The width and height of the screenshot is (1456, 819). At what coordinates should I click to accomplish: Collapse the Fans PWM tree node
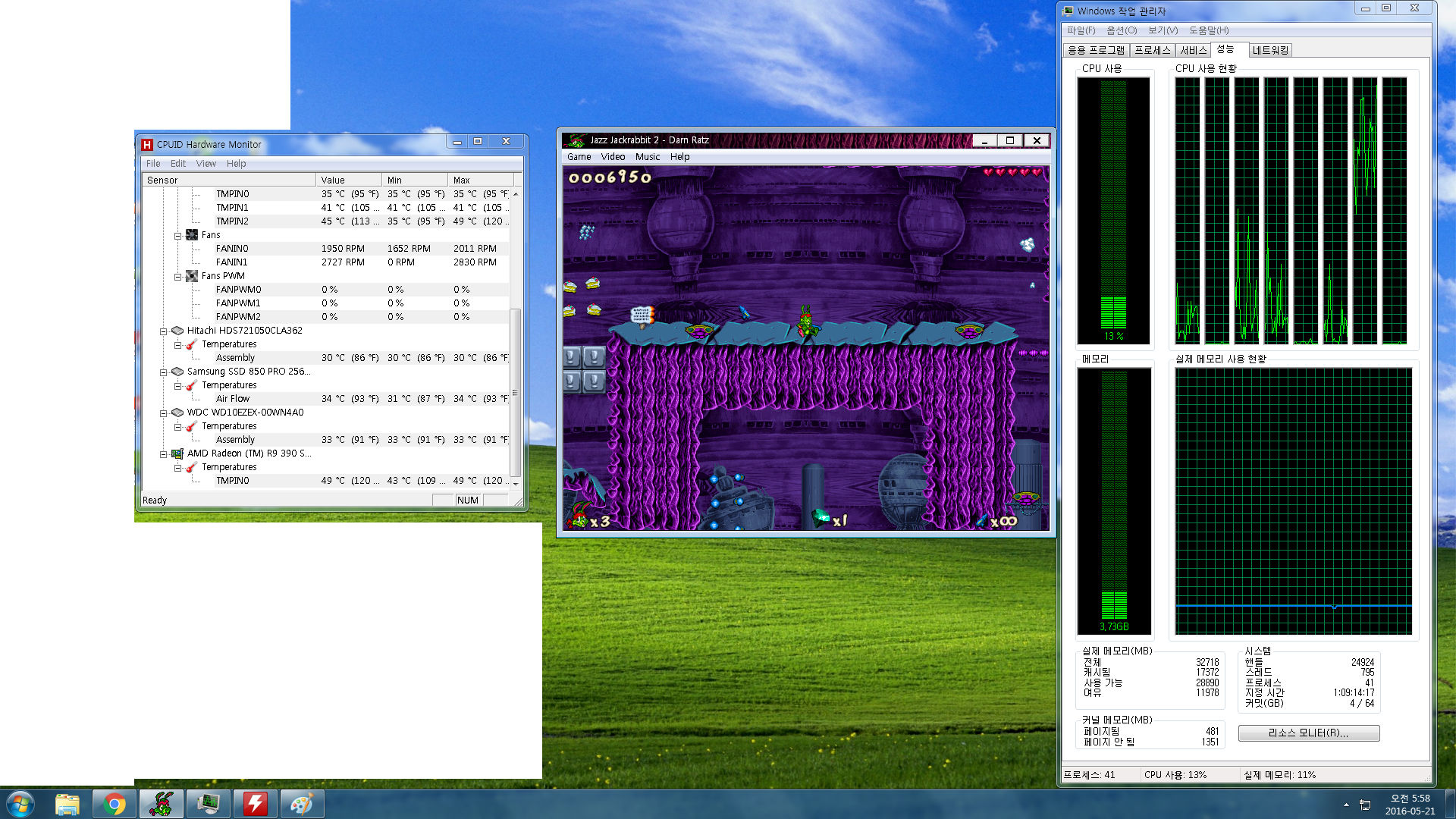(x=177, y=277)
